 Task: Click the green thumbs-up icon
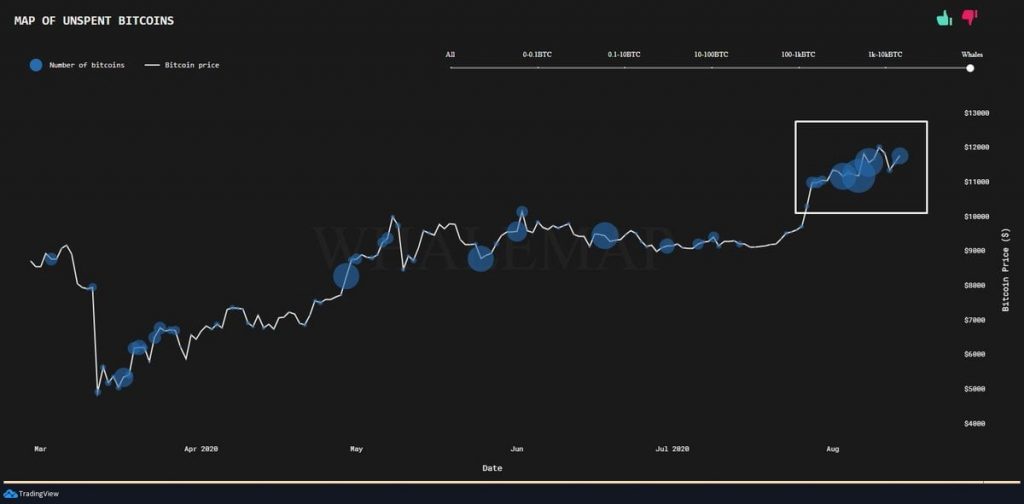pos(944,18)
